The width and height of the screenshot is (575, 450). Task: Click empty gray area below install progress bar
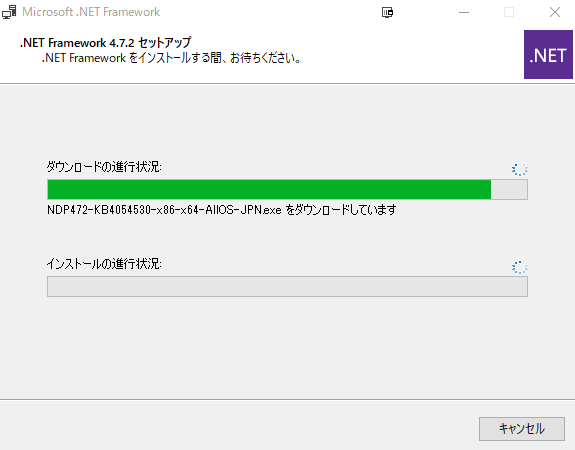coord(288,348)
